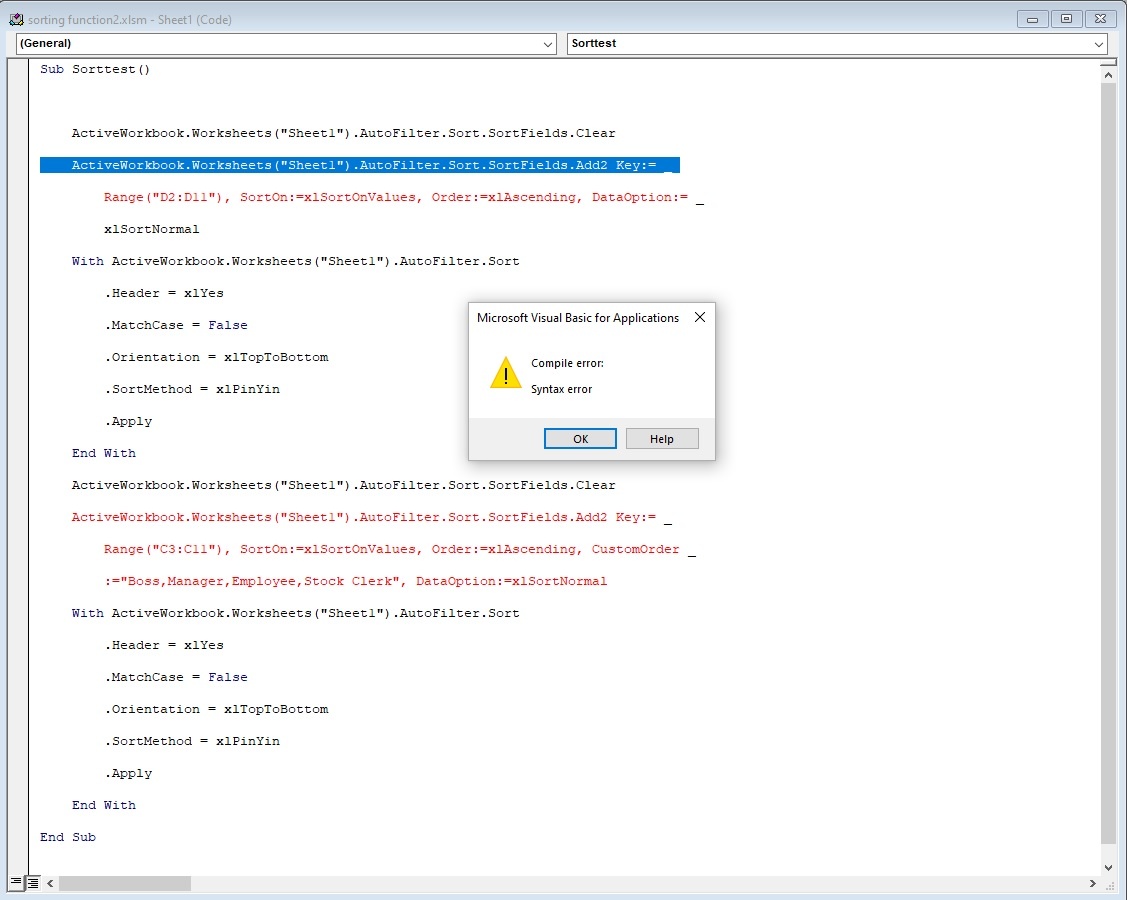Click first 'With ActiveWorkbook.Worksheets' line
Screen dimensions: 1127x900
click(x=295, y=261)
